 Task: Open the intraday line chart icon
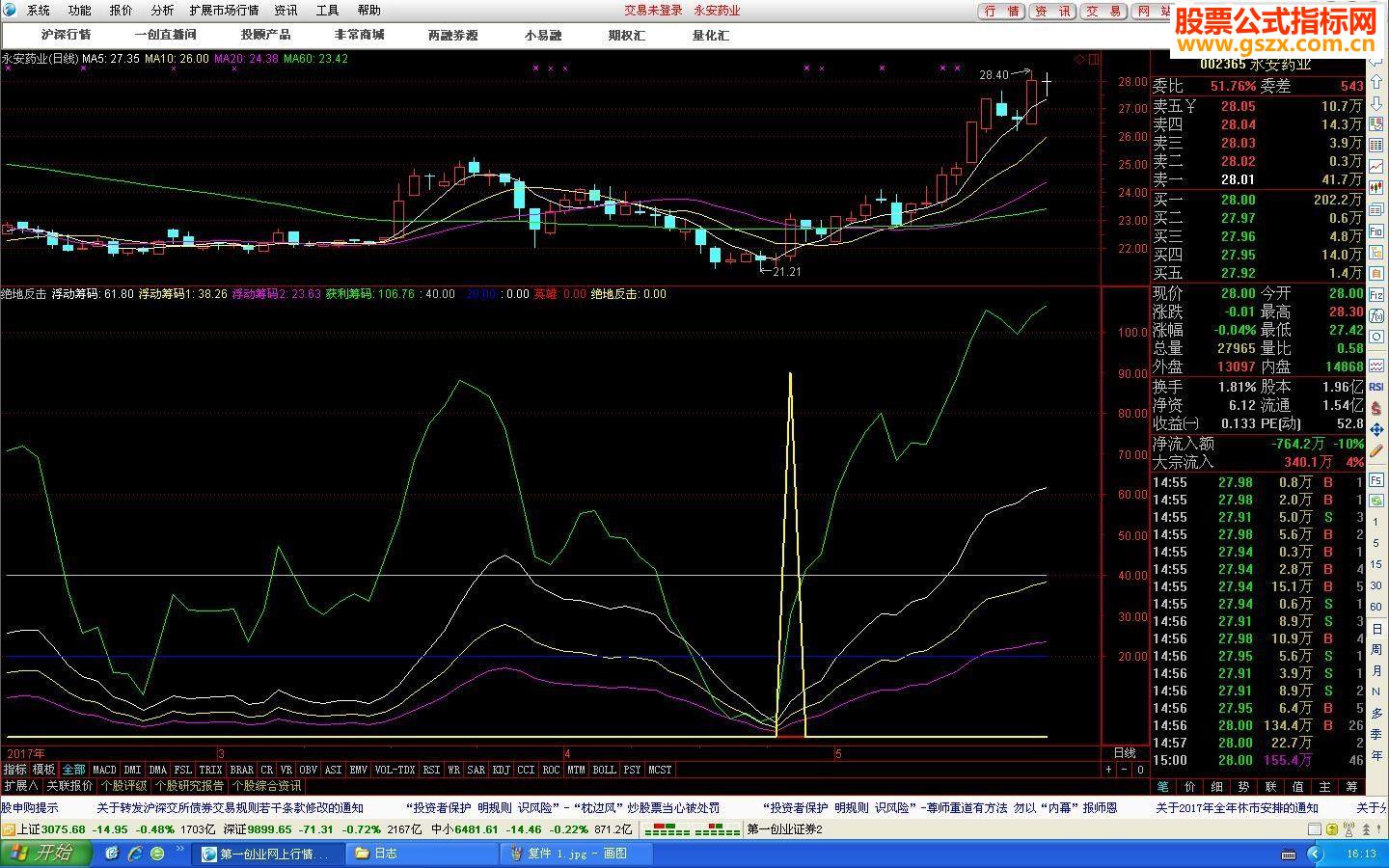1376,166
